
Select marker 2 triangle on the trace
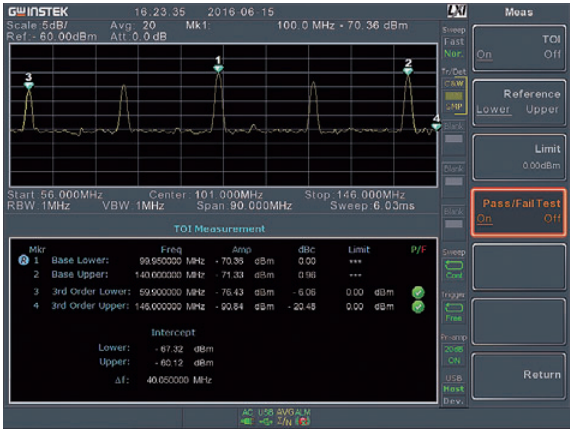pyautogui.click(x=408, y=72)
